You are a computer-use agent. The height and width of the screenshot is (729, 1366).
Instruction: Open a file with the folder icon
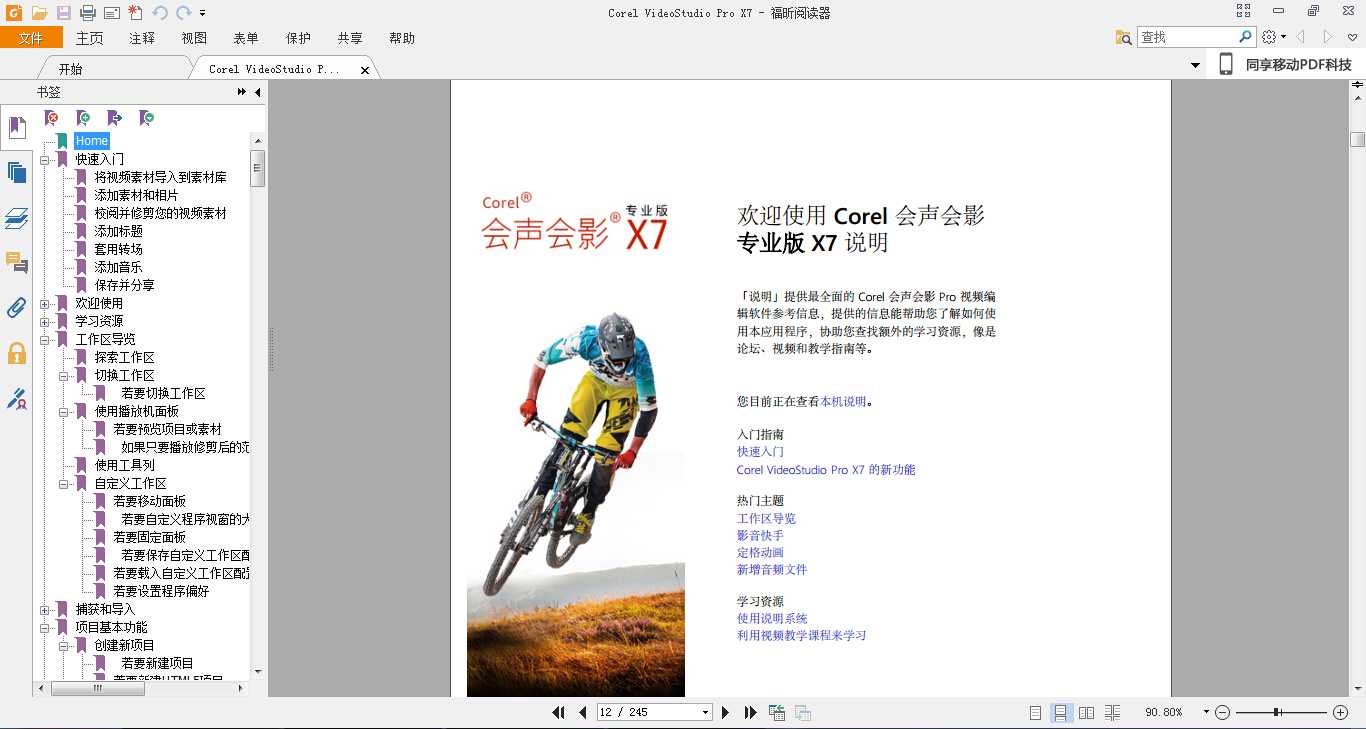point(39,13)
